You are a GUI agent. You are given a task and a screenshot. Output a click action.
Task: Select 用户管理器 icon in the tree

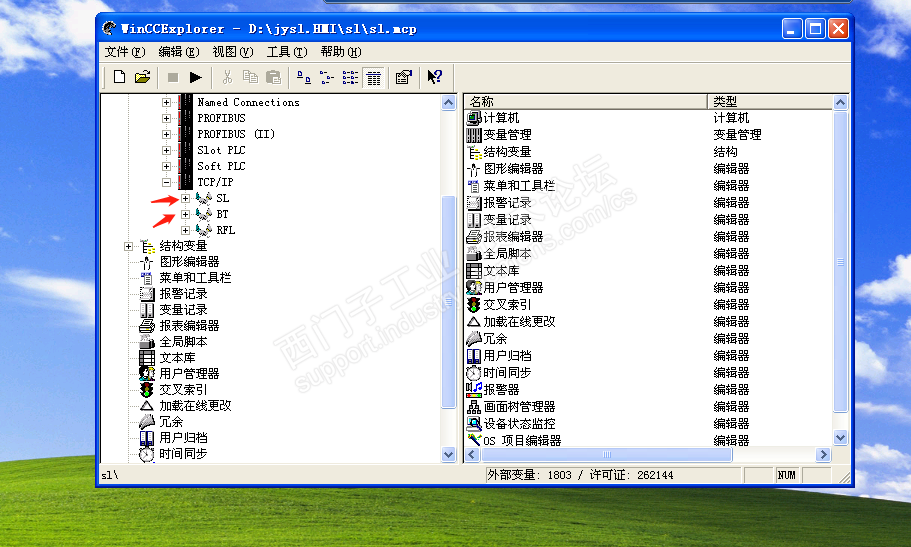147,374
